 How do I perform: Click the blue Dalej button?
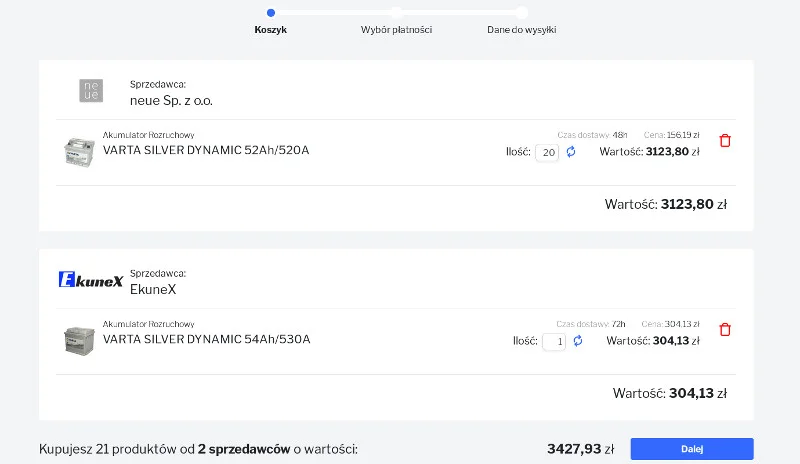tap(692, 449)
